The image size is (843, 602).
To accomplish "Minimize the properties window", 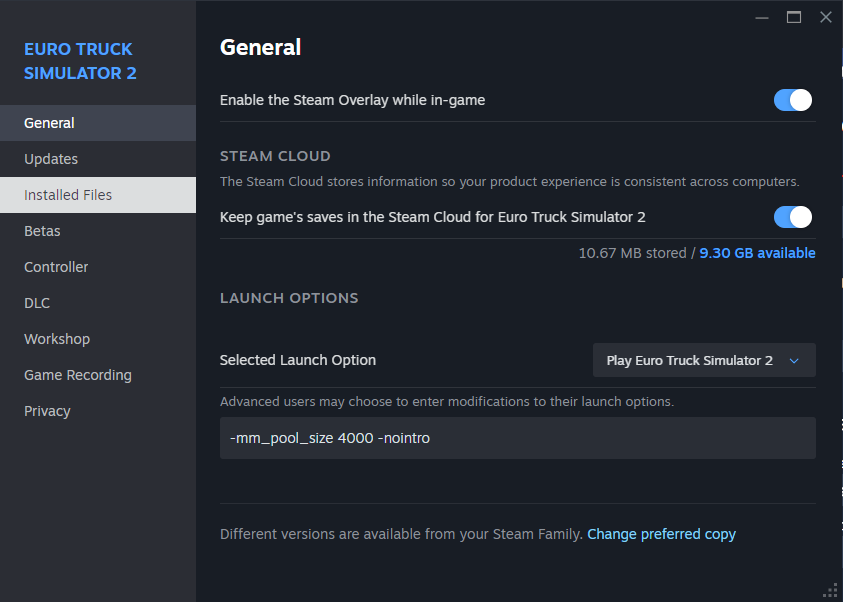I will 762,17.
